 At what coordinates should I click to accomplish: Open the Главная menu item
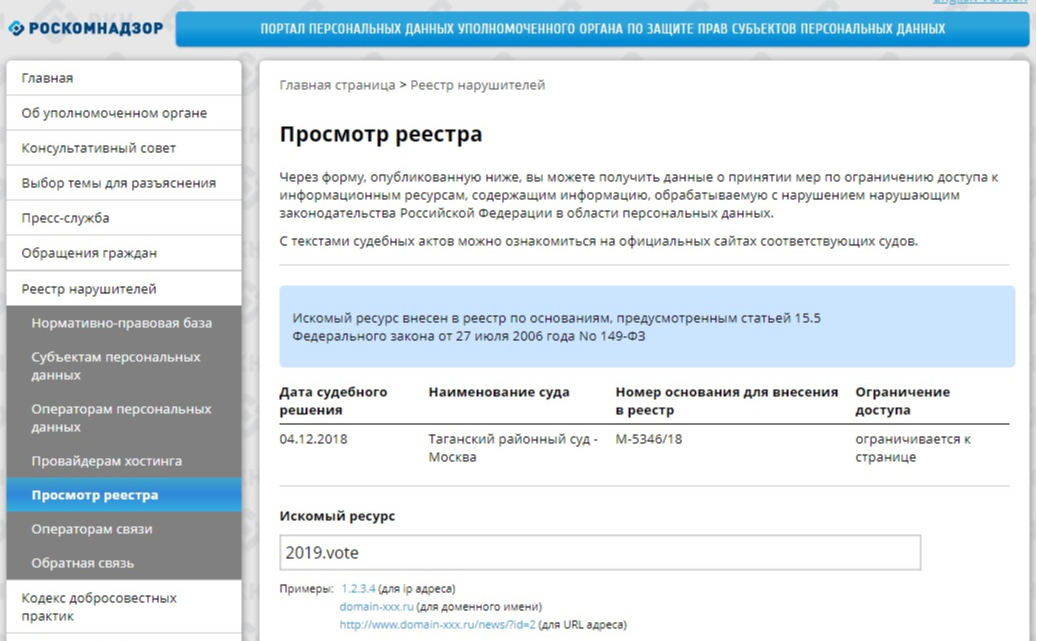point(124,78)
